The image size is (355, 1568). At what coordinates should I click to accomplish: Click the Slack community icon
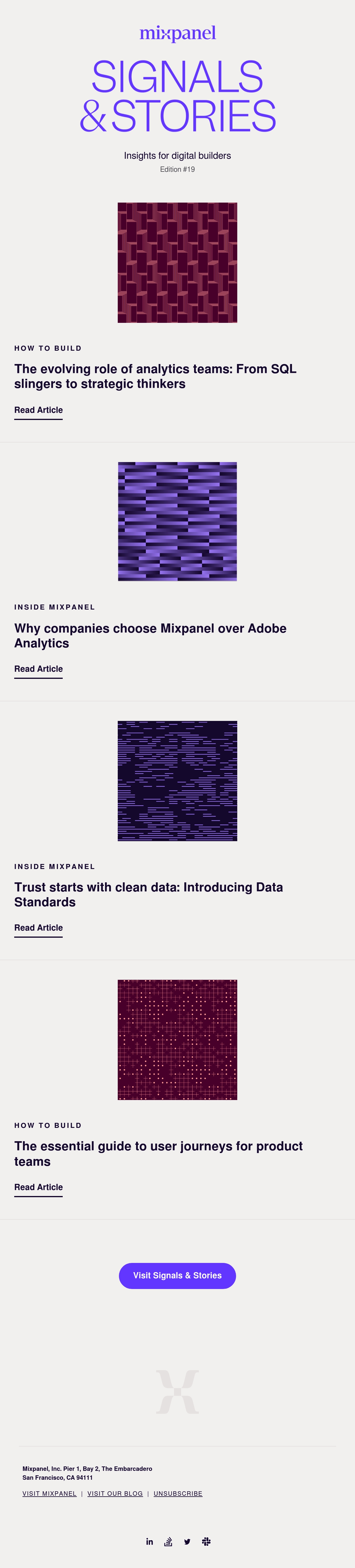(206, 1541)
